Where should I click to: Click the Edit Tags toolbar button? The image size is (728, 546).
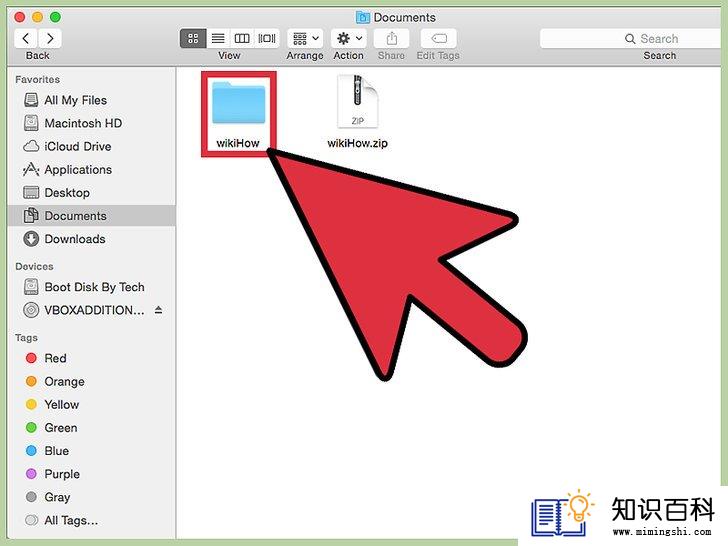438,39
